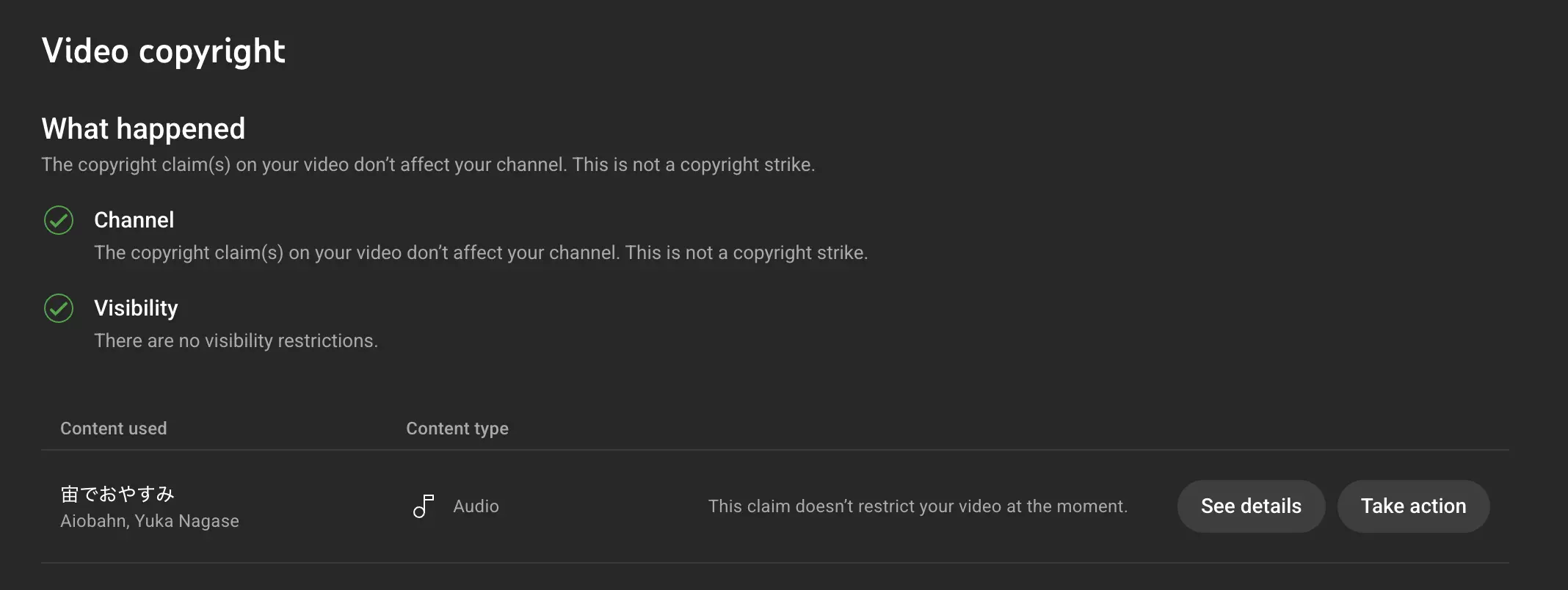Click the artist names Aiobahn, Yuka Nagase

click(150, 521)
